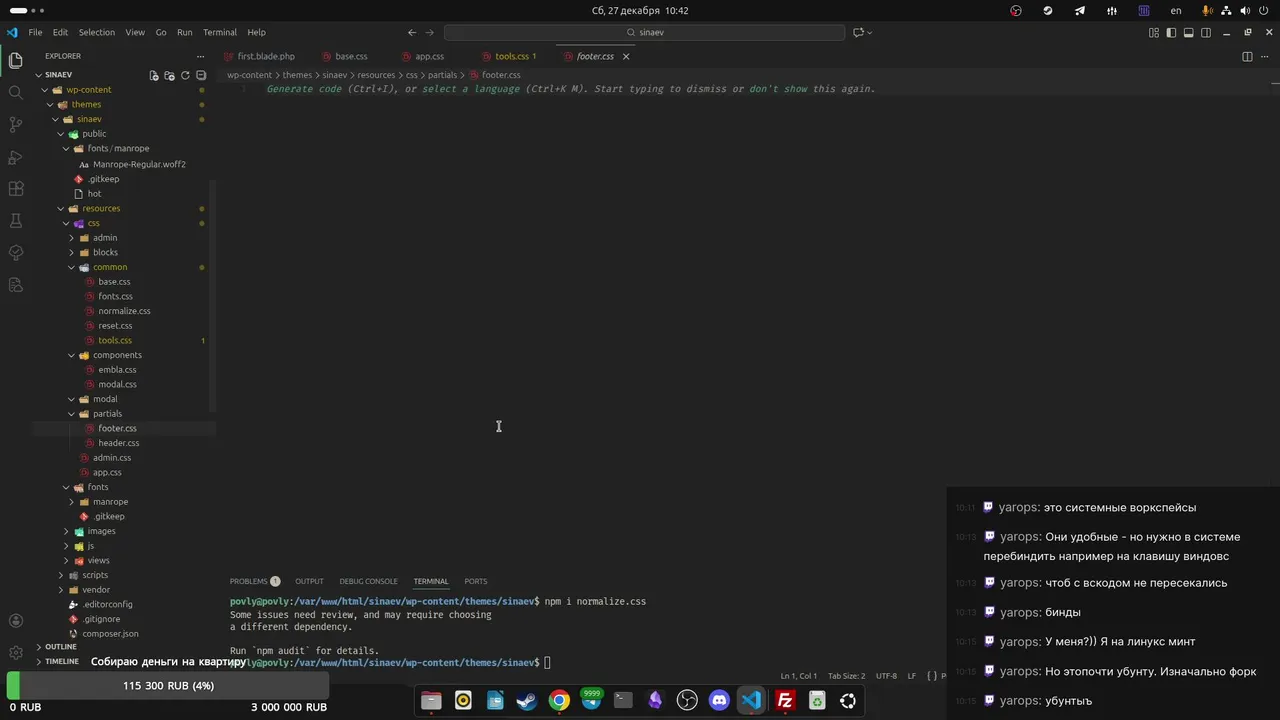Open Discord from the dock
This screenshot has width=1280, height=720.
click(x=719, y=701)
